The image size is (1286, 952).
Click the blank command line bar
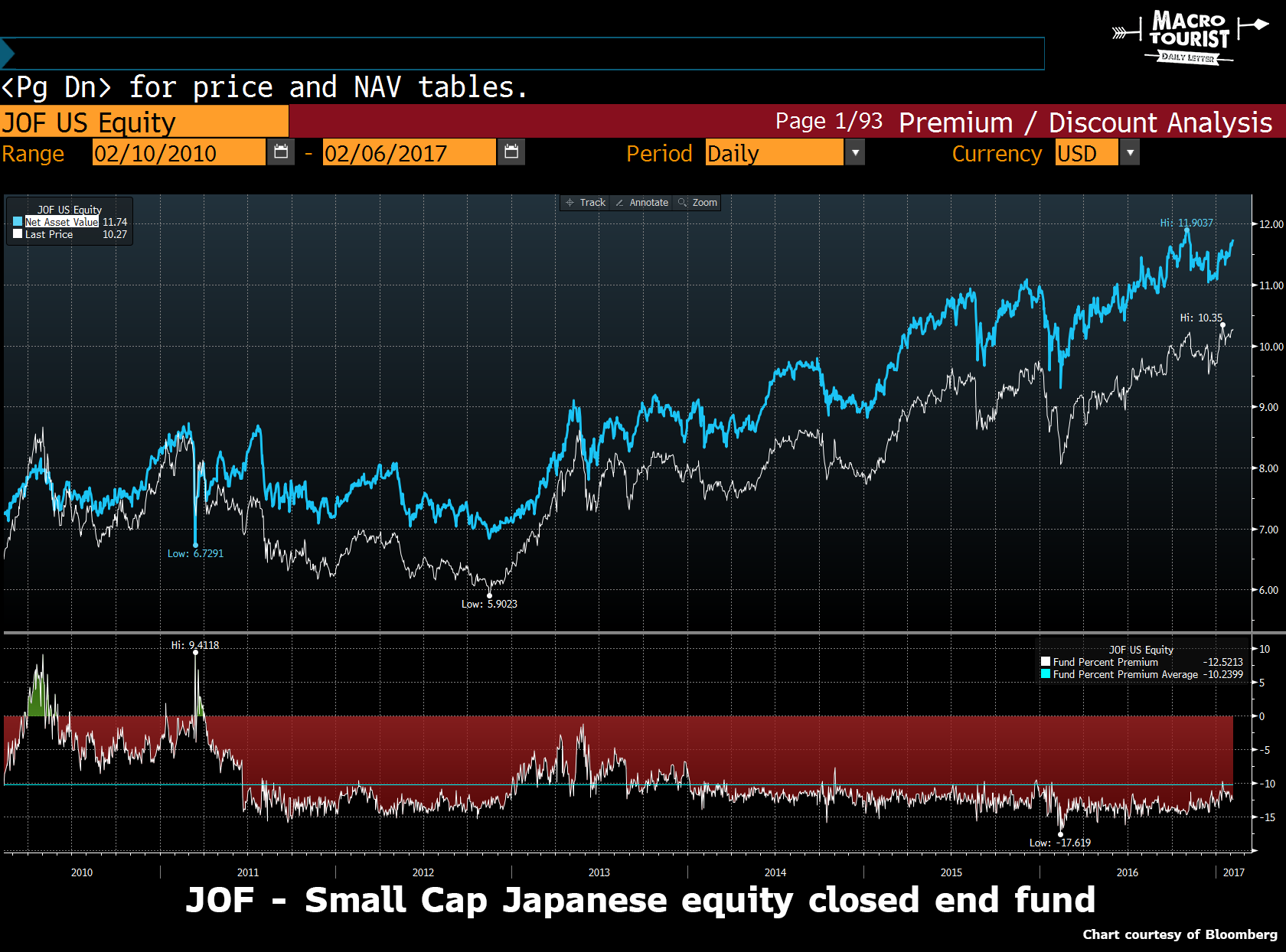tap(522, 54)
